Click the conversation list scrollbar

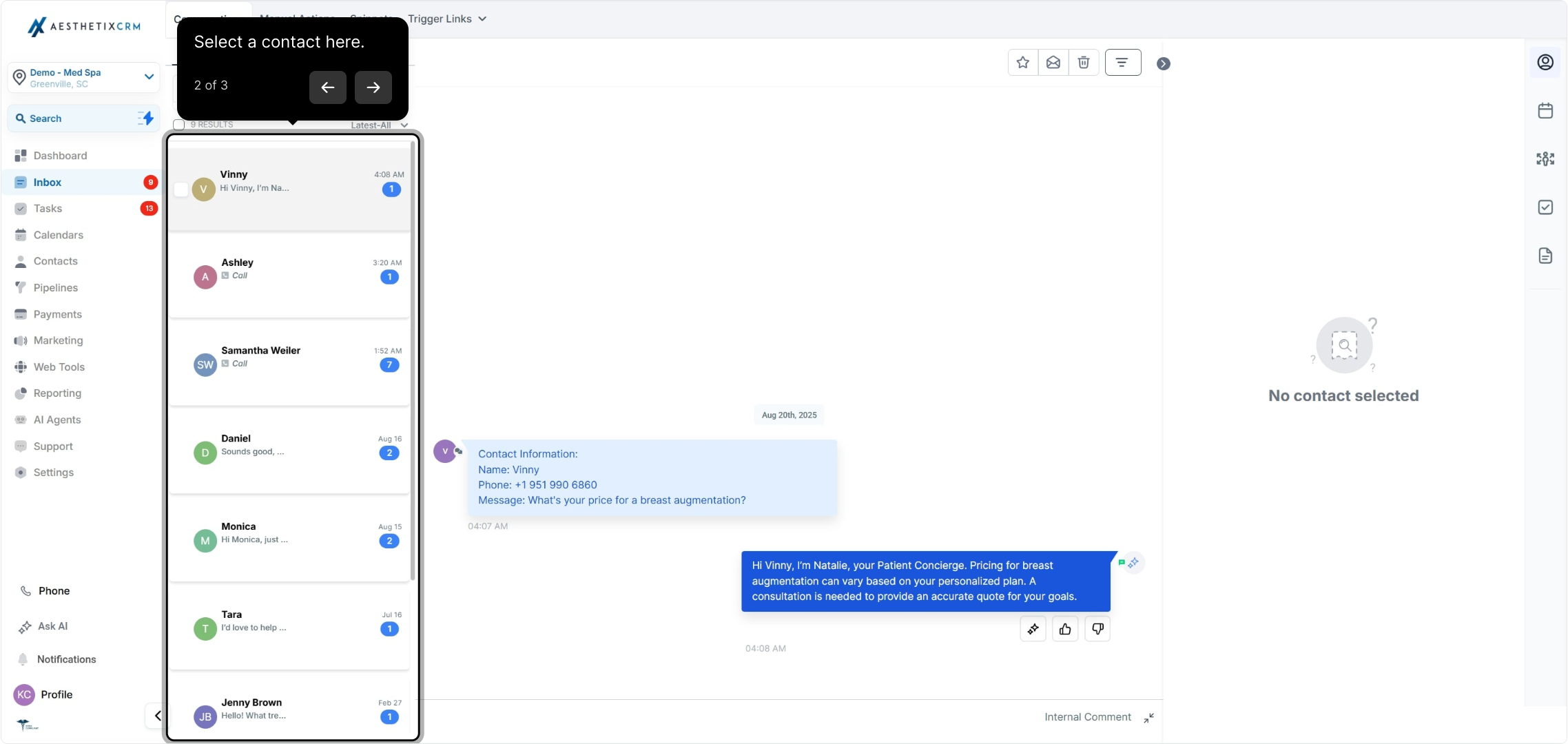click(413, 360)
